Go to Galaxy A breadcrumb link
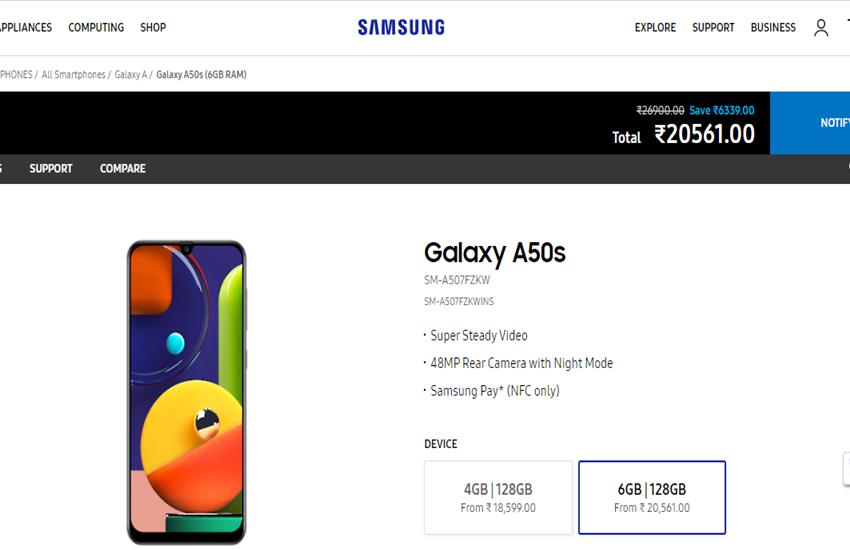 click(x=131, y=75)
